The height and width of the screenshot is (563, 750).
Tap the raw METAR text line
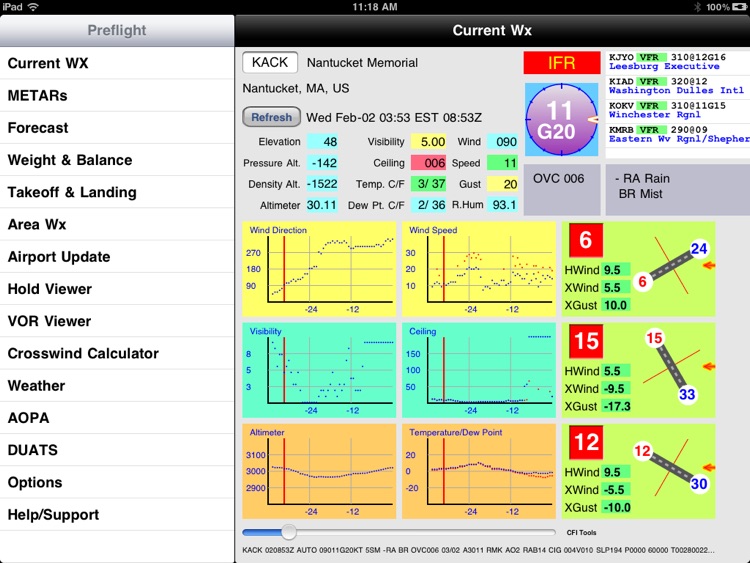(478, 550)
